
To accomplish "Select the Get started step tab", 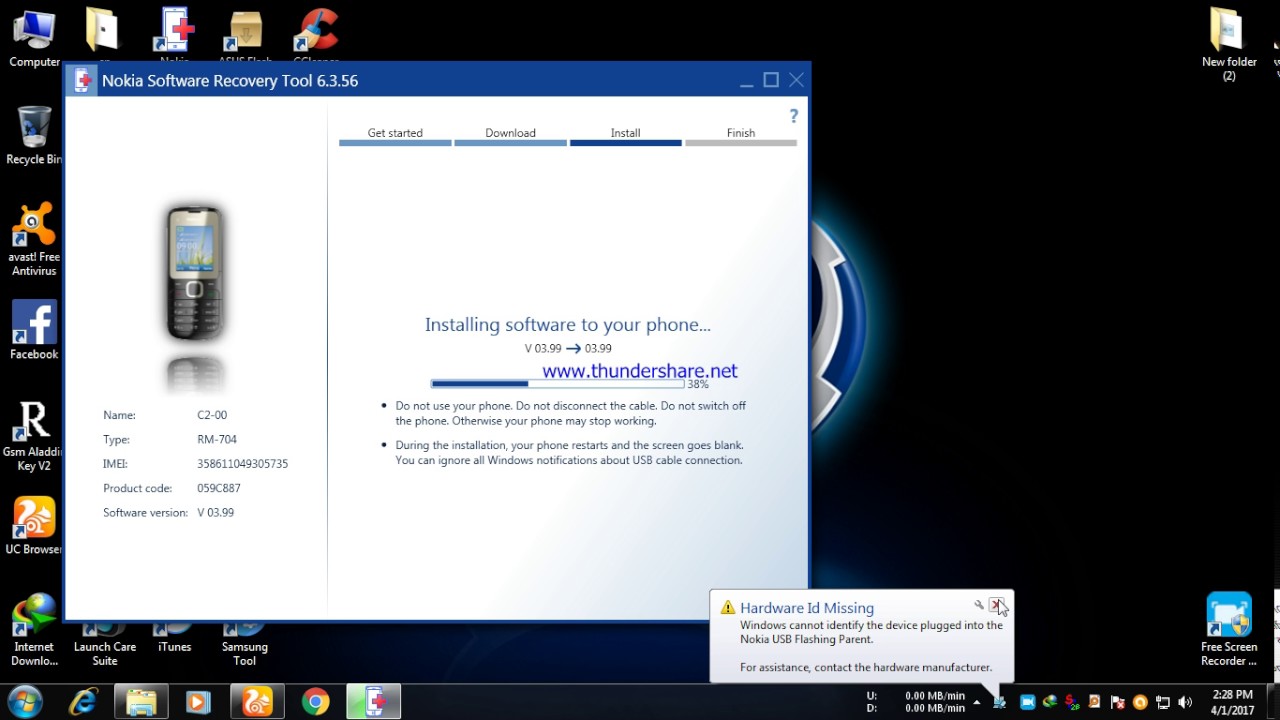I will point(395,136).
